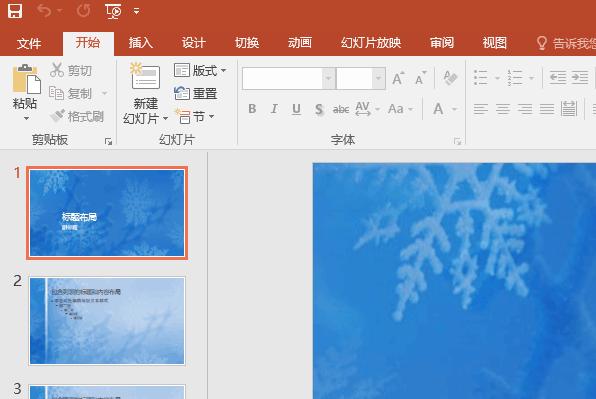Click the 剪切 cut button

point(71,70)
